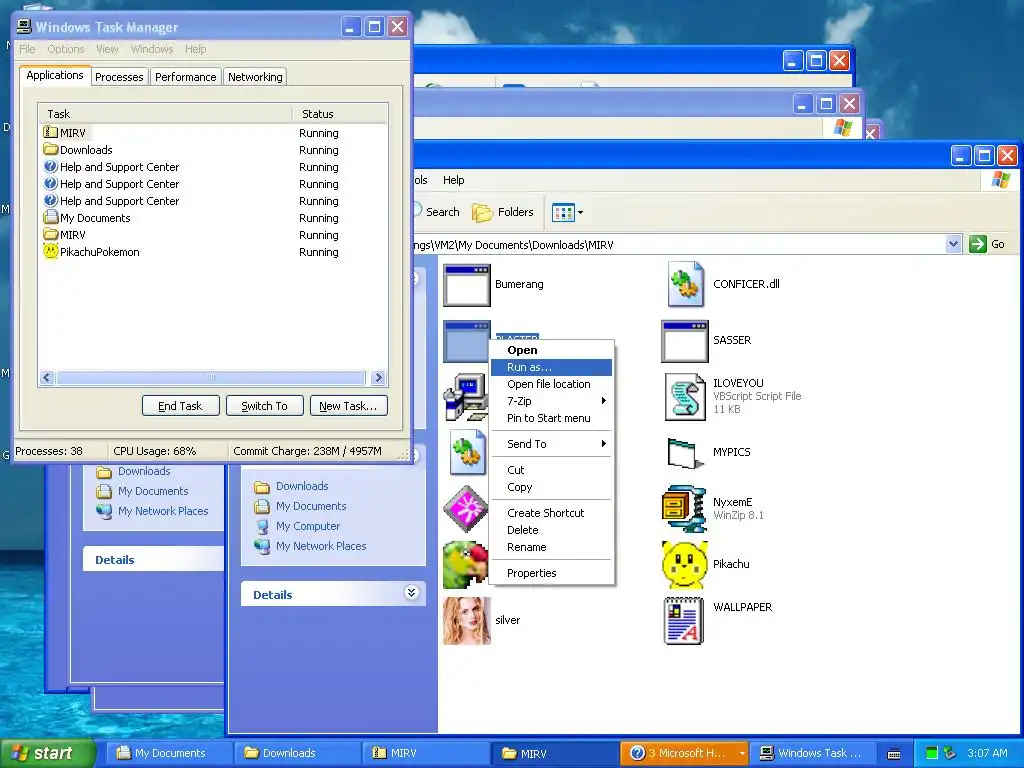Viewport: 1024px width, 768px height.
Task: Select the WALLPAPER file icon
Action: (x=684, y=621)
